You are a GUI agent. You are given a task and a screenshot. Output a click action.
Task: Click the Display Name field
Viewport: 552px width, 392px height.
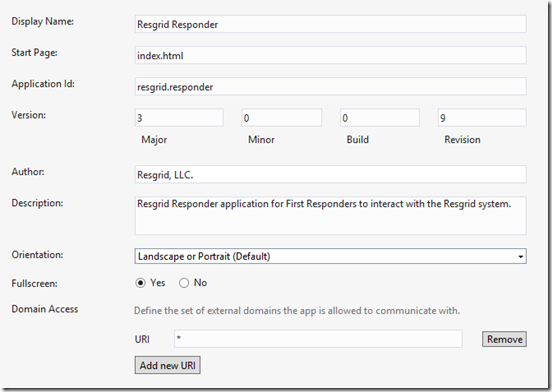pyautogui.click(x=330, y=24)
